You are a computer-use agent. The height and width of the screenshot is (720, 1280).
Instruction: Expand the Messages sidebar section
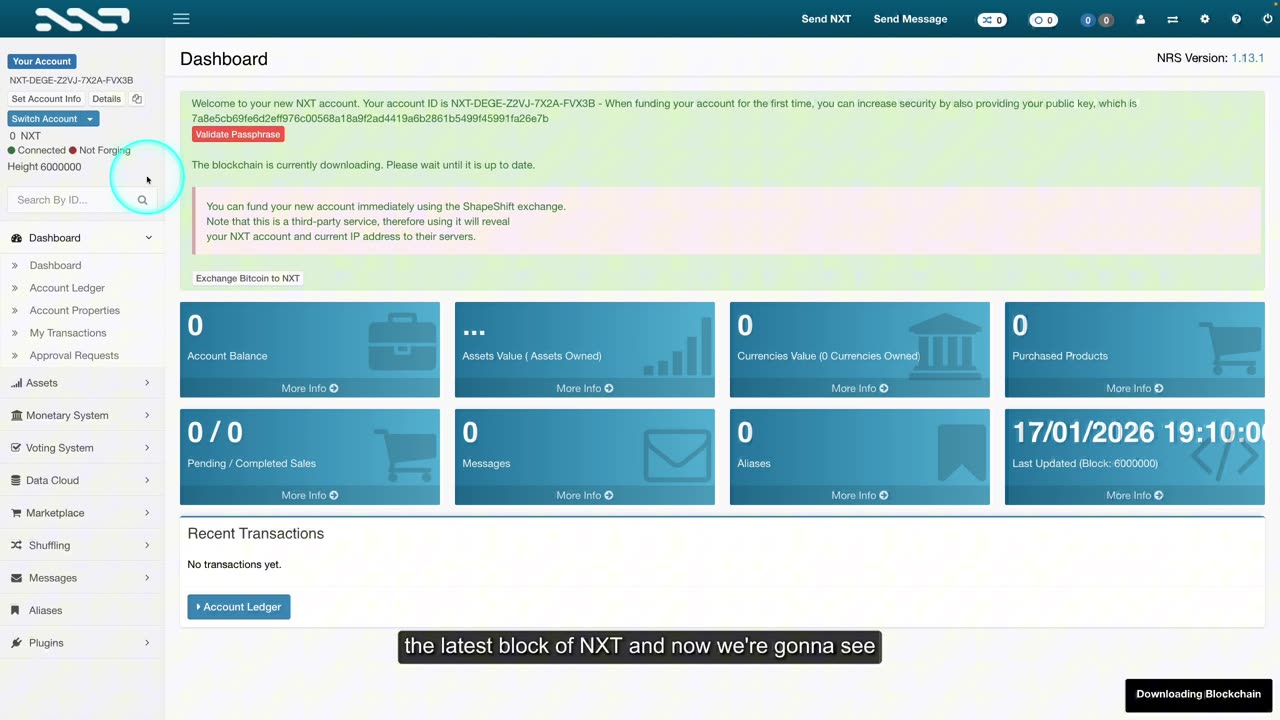[82, 578]
